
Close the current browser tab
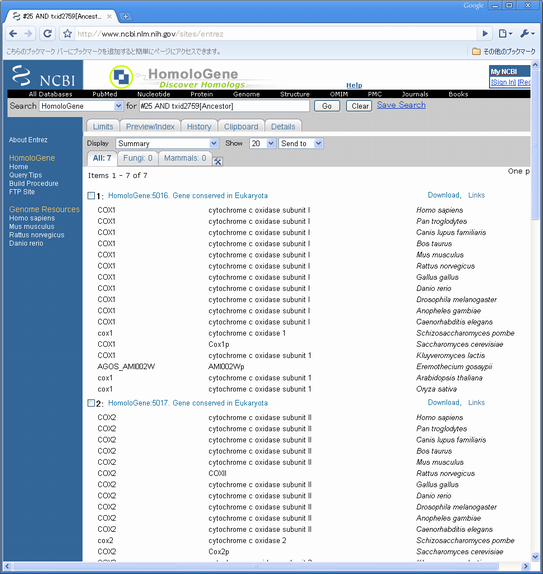(x=109, y=16)
